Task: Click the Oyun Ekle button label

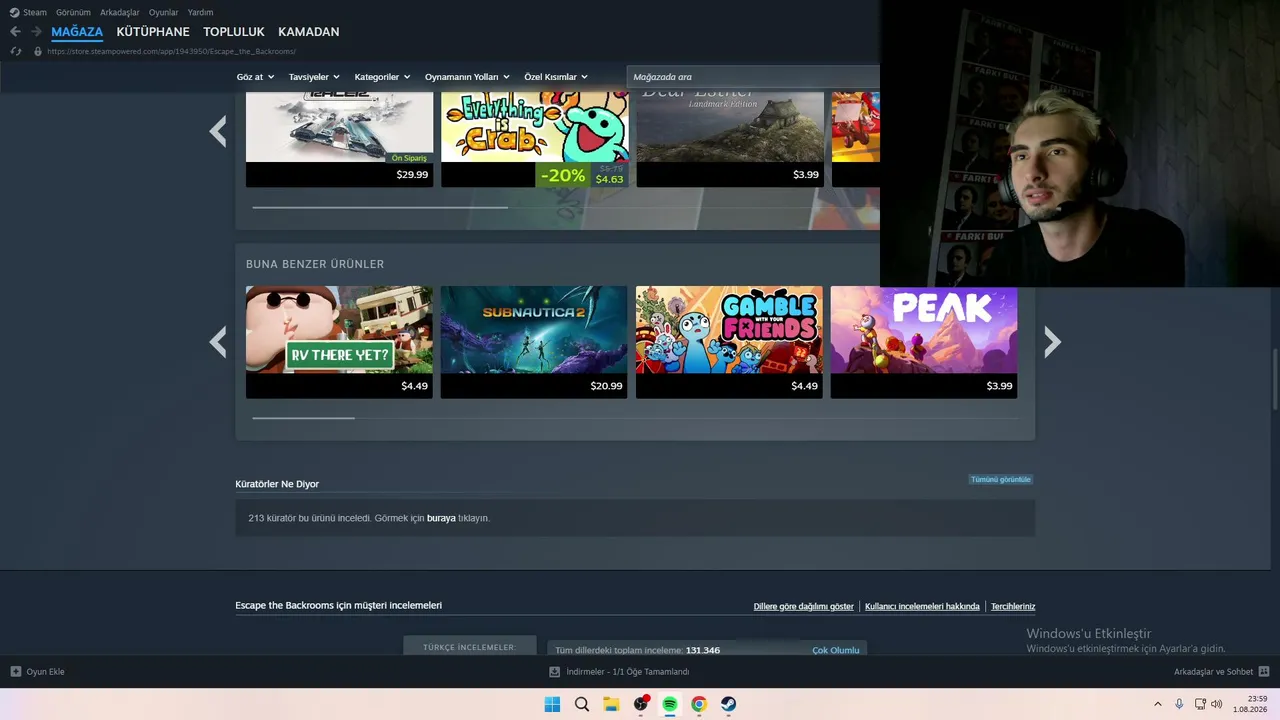Action: 46,672
